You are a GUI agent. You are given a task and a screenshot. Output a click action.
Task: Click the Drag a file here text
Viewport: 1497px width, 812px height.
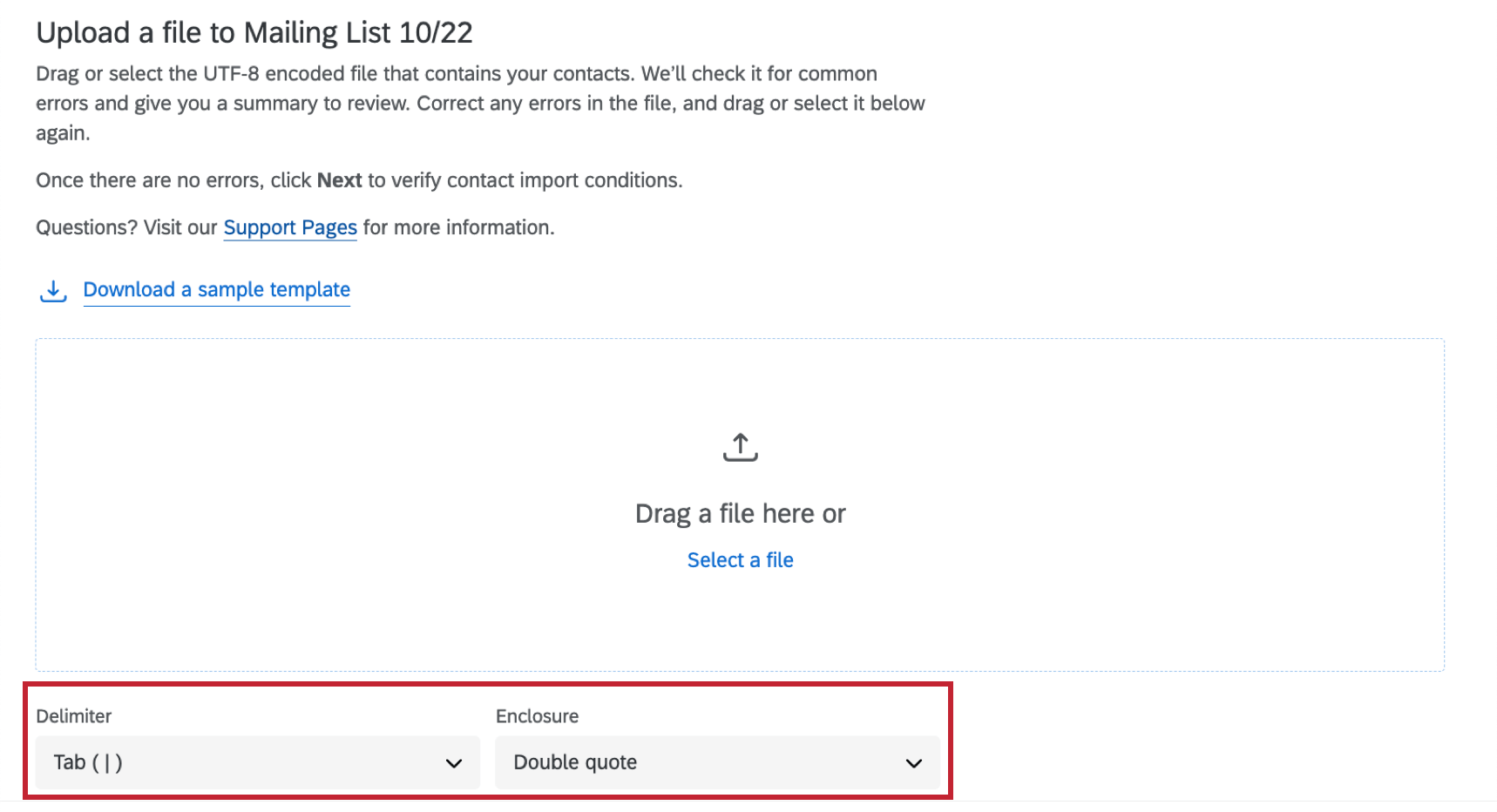[x=740, y=513]
